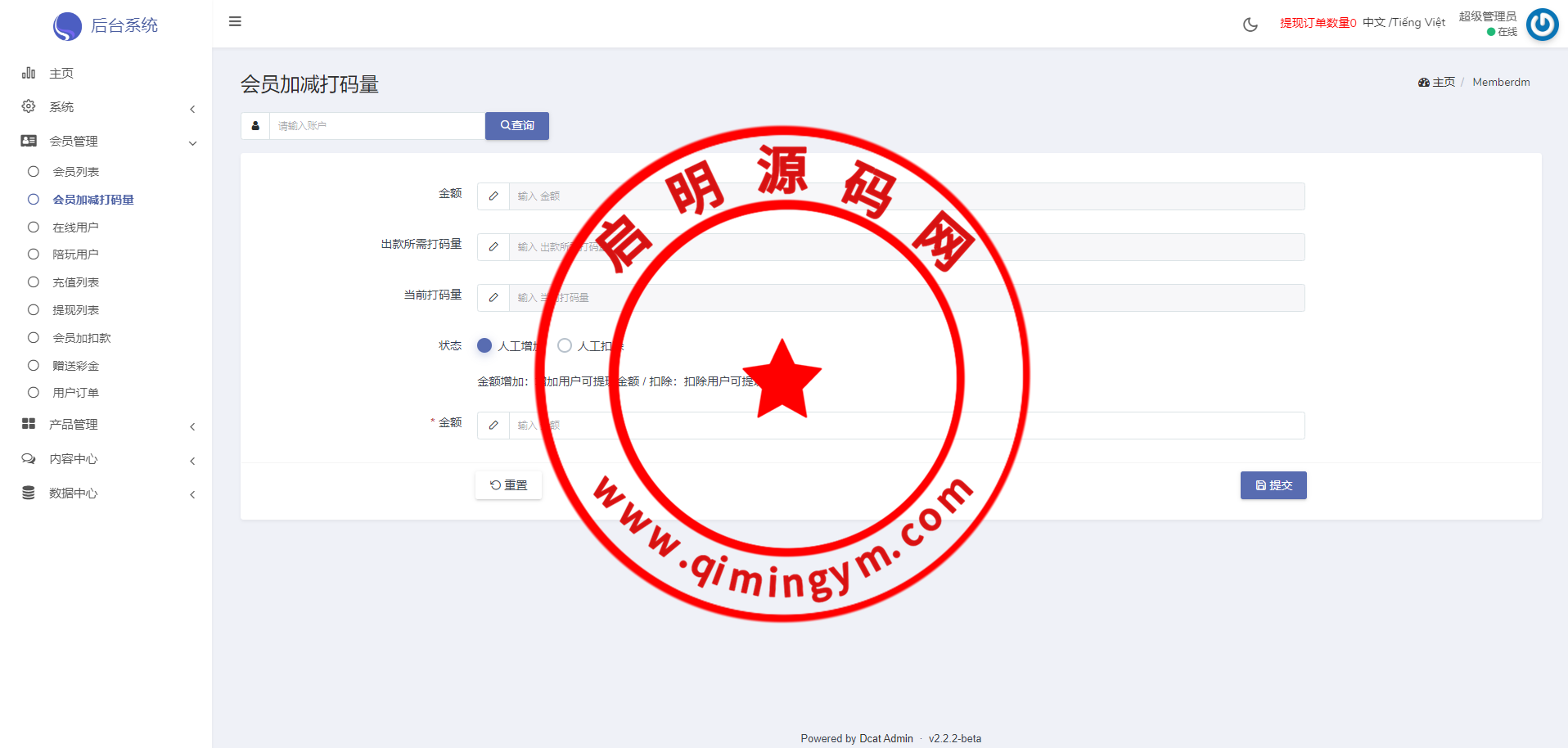Click the ID card icon beside 会员管理
Image resolution: width=1568 pixels, height=748 pixels.
29,141
